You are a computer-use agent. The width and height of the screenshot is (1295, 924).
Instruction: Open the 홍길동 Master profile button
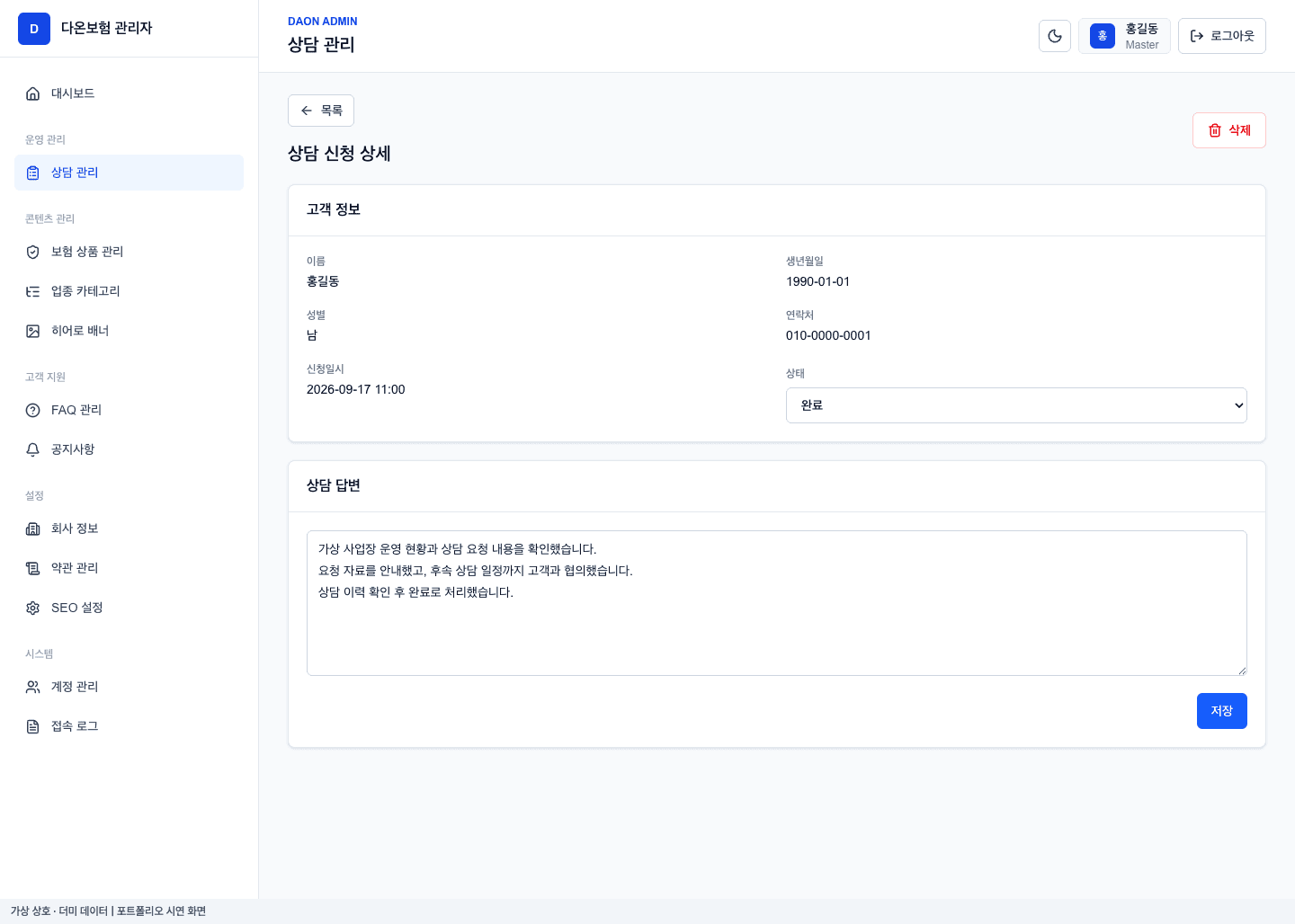1124,36
